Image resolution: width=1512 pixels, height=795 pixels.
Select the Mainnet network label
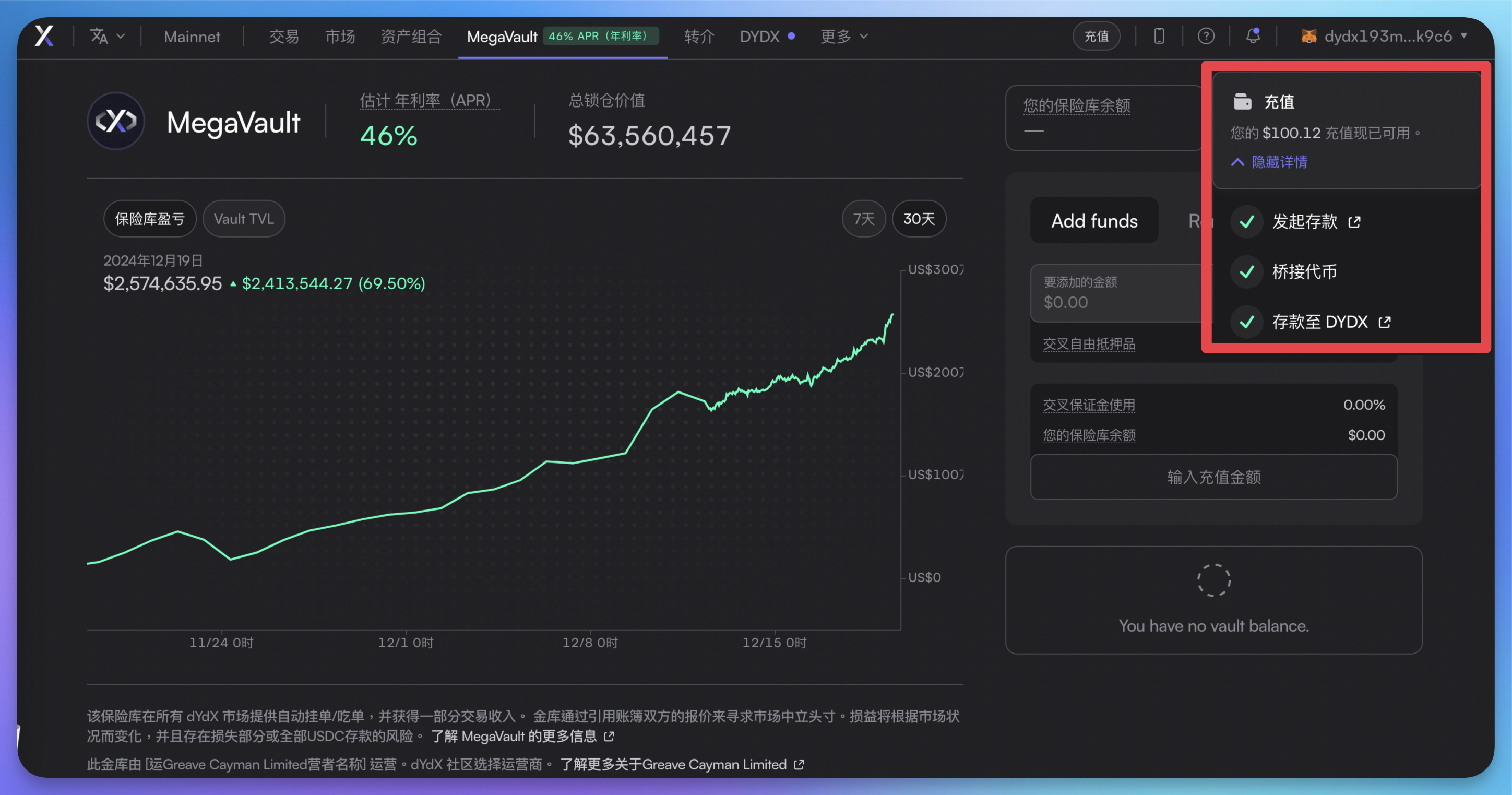[x=192, y=37]
